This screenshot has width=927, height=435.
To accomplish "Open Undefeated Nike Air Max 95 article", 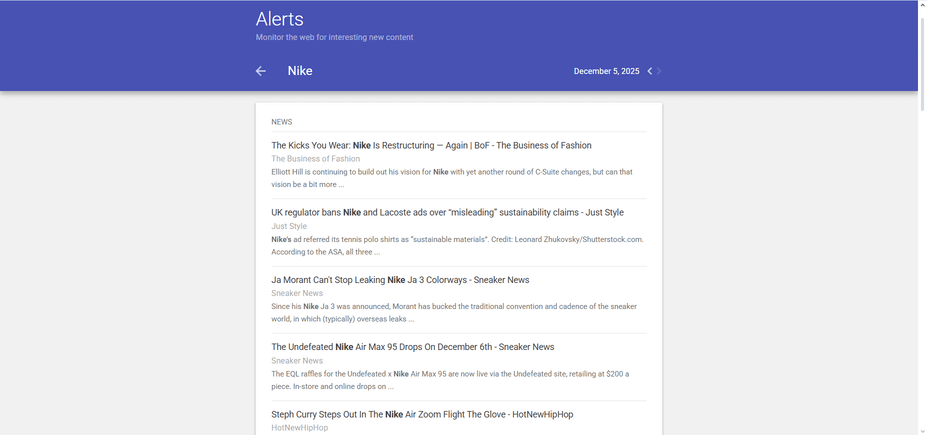I will pyautogui.click(x=413, y=347).
